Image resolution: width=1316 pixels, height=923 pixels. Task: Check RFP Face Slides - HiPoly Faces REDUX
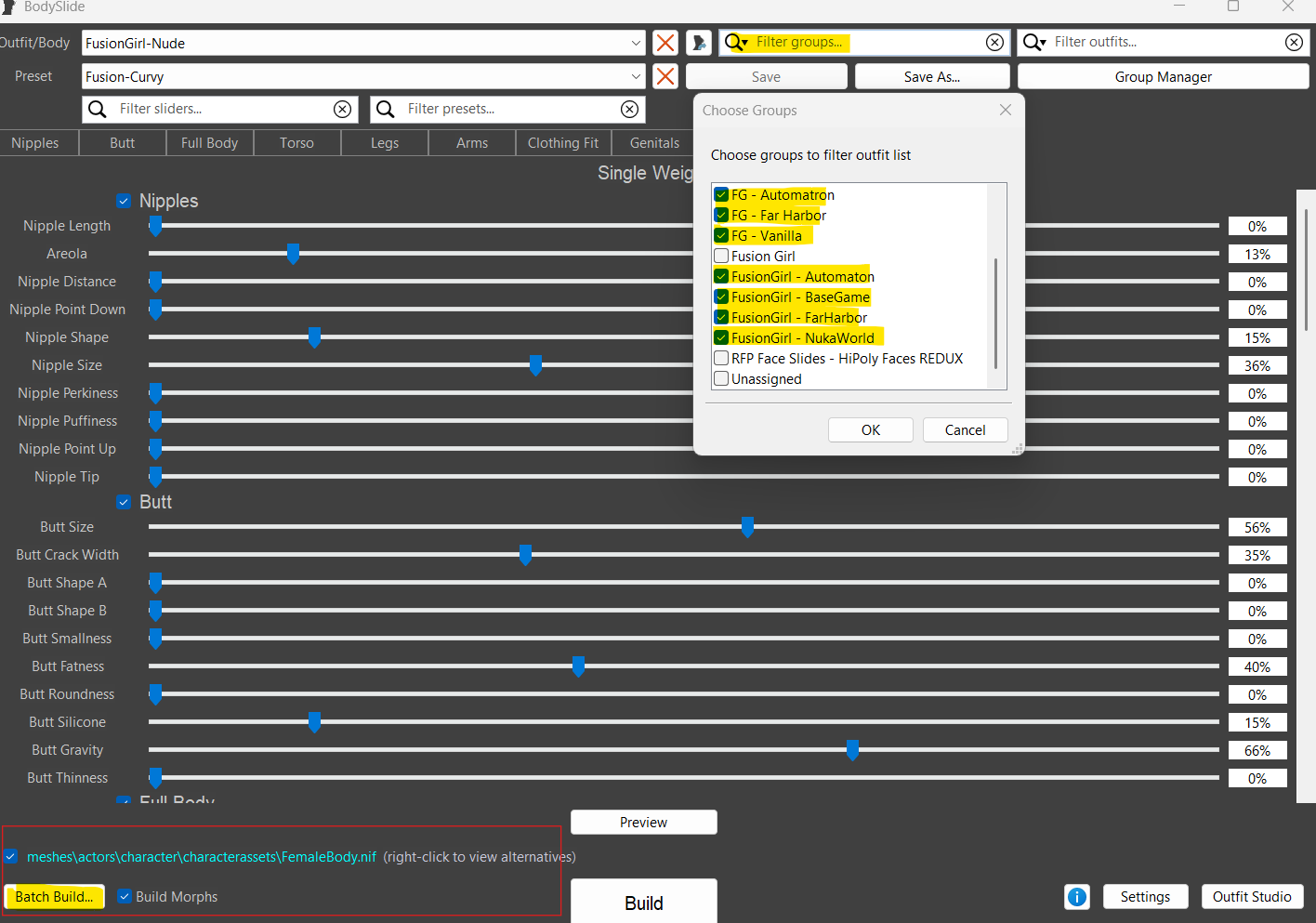click(x=721, y=359)
